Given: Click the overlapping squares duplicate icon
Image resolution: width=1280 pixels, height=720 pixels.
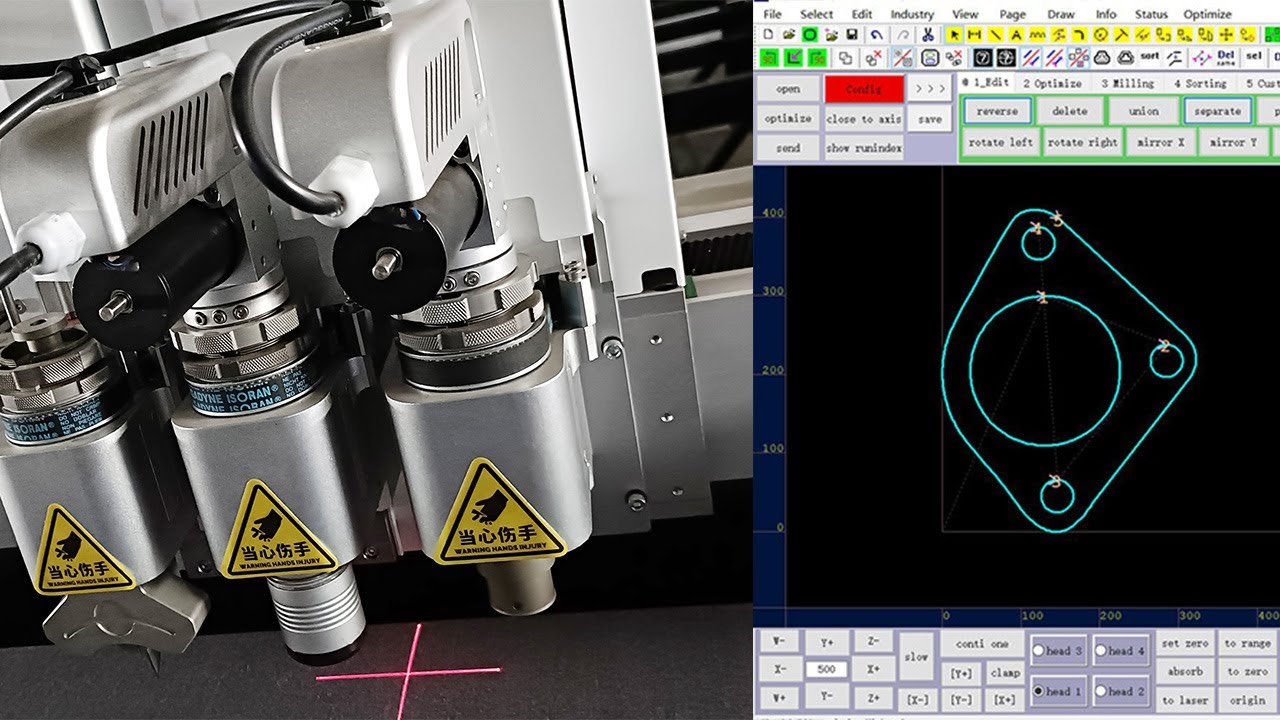Looking at the screenshot, I should pos(846,58).
